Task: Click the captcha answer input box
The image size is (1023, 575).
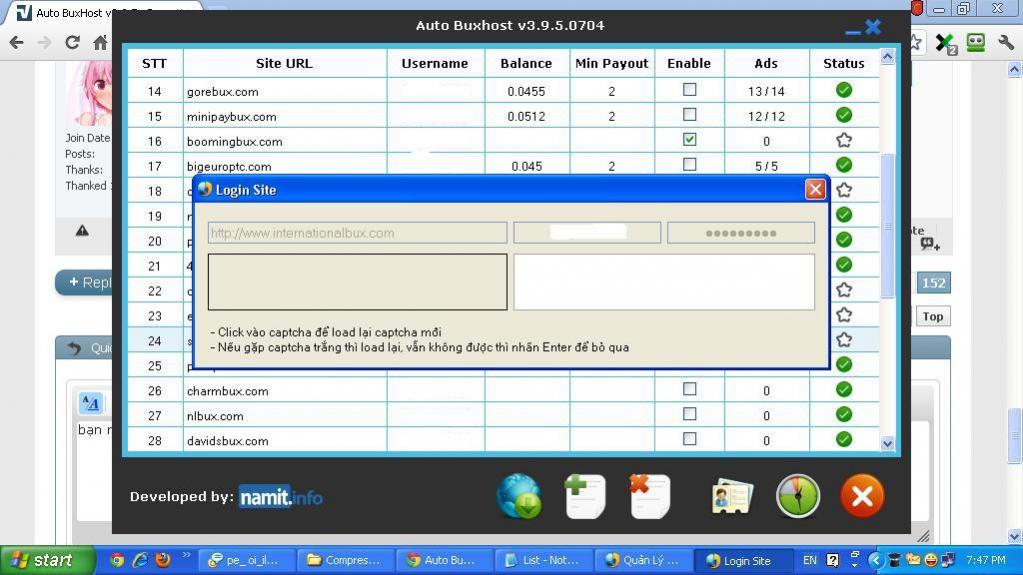Action: point(664,282)
